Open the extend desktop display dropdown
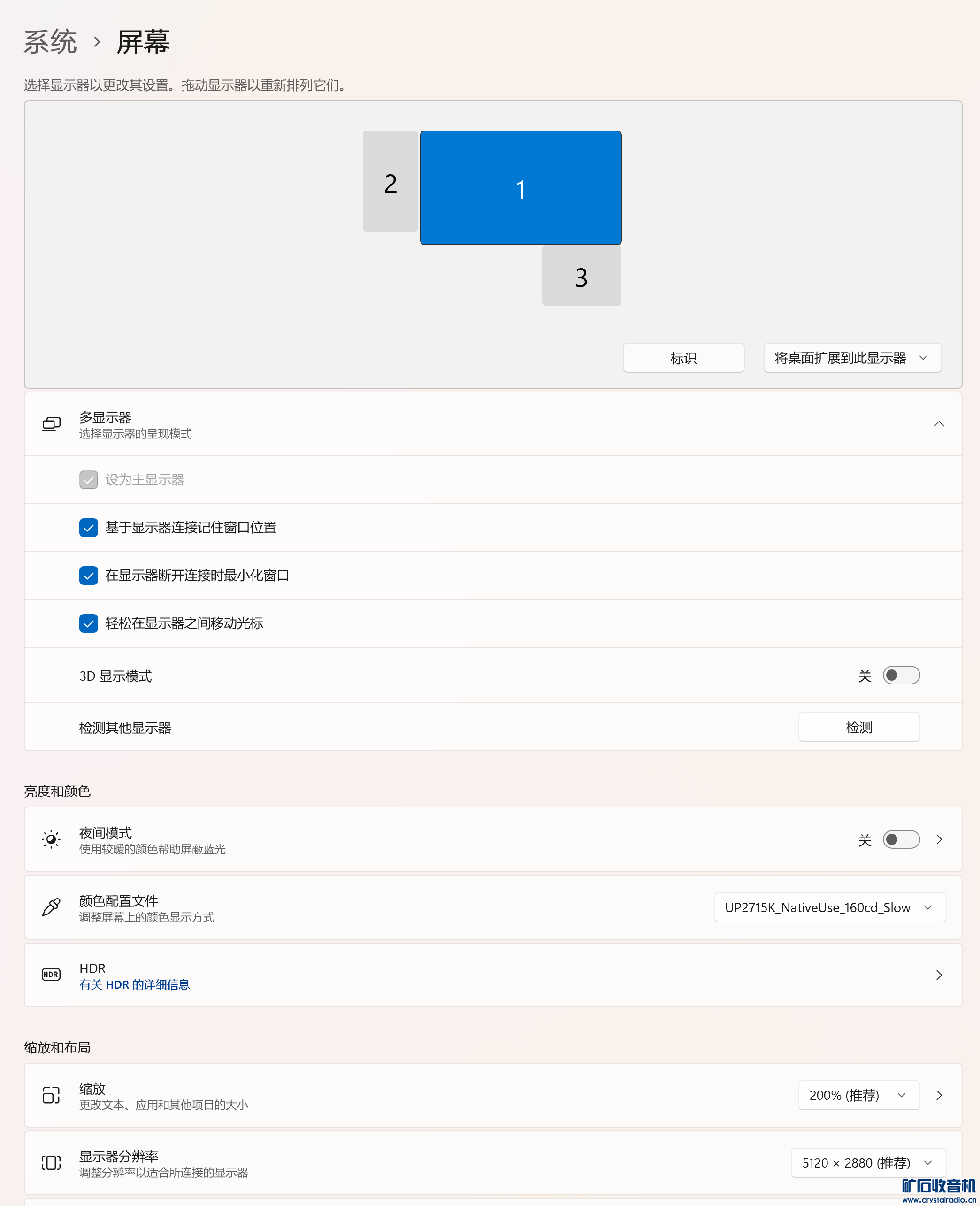This screenshot has height=1206, width=980. tap(852, 358)
